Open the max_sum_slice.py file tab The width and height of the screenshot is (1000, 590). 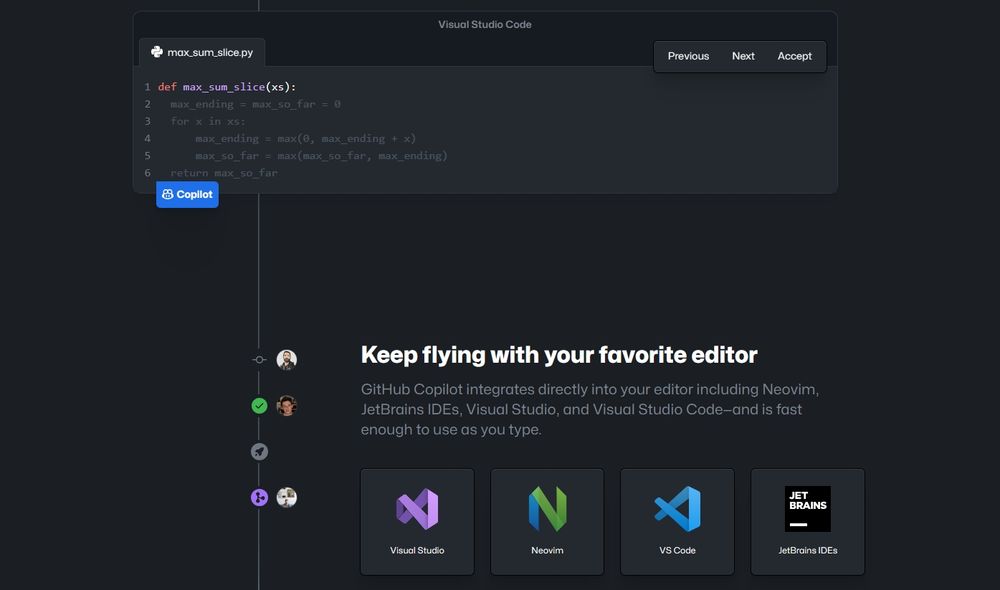coord(202,52)
